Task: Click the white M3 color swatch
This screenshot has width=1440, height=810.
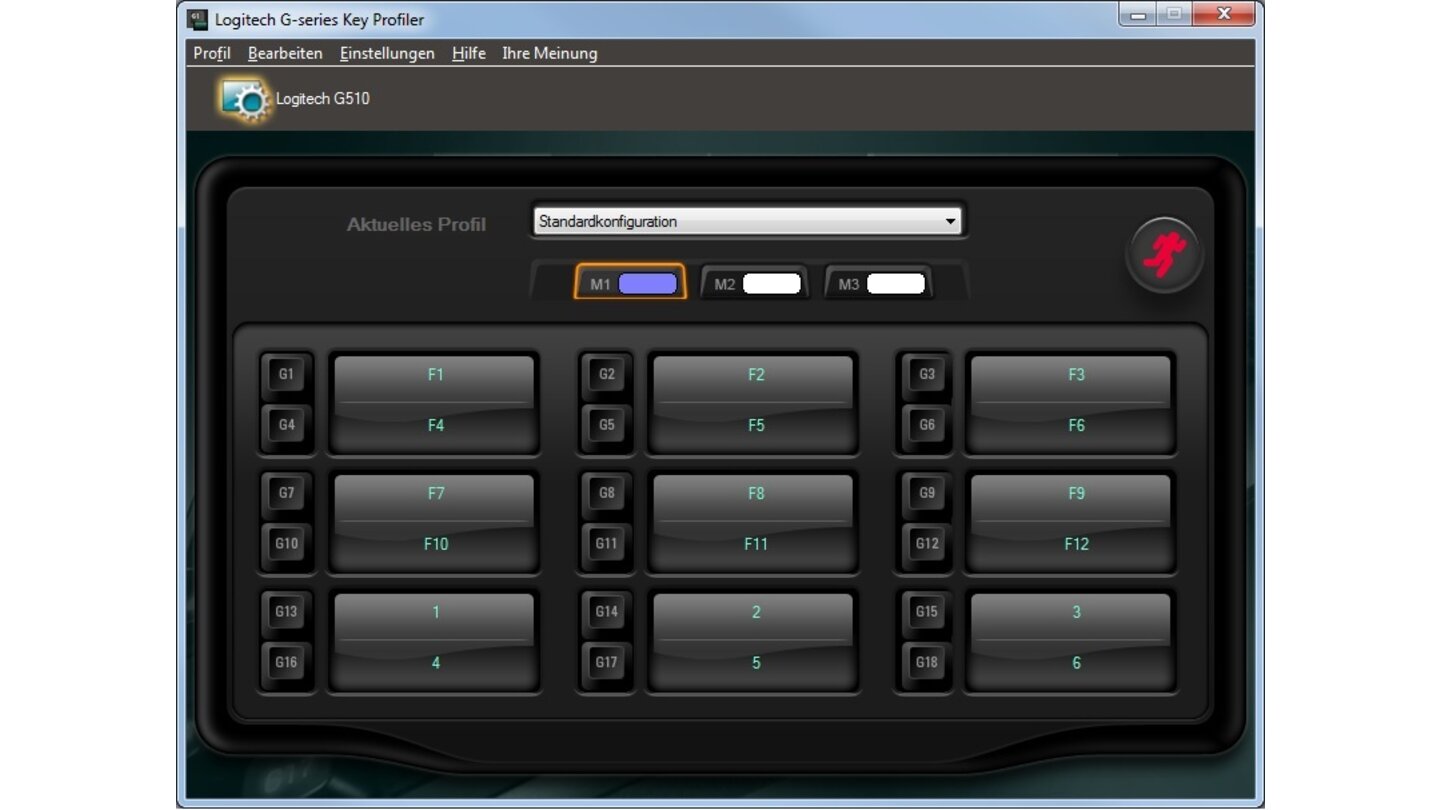Action: coord(896,284)
